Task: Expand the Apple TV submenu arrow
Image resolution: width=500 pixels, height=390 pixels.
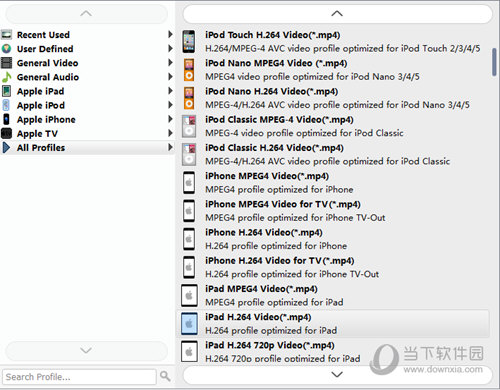Action: tap(170, 133)
